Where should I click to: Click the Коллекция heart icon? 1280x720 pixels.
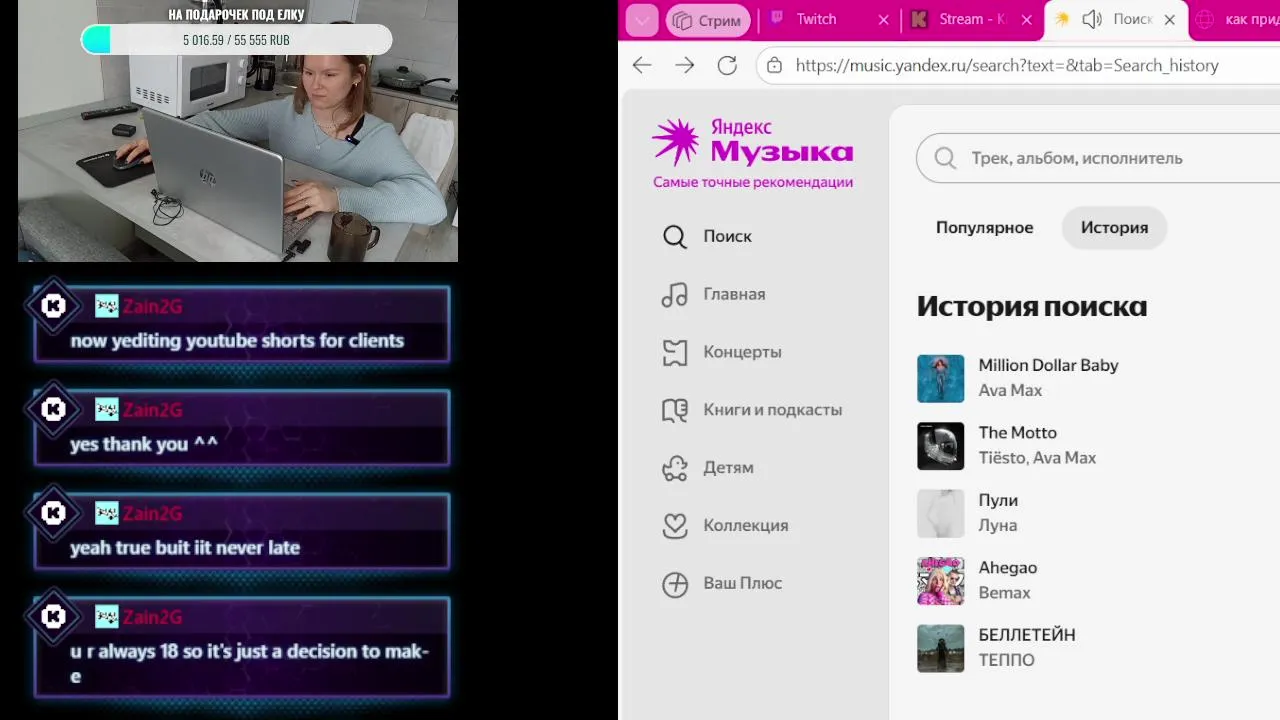(x=675, y=525)
